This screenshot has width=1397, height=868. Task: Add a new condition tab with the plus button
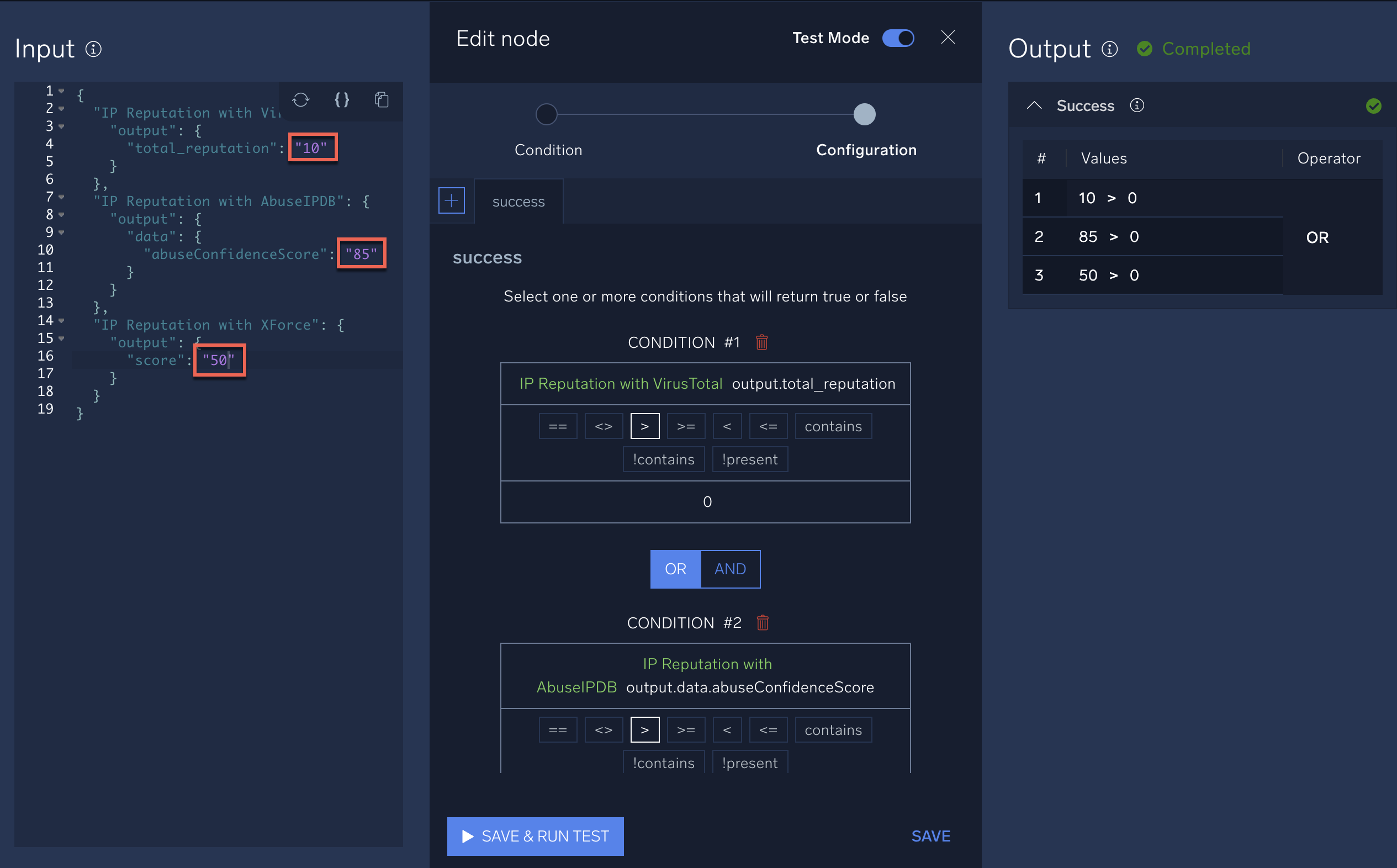tap(452, 200)
